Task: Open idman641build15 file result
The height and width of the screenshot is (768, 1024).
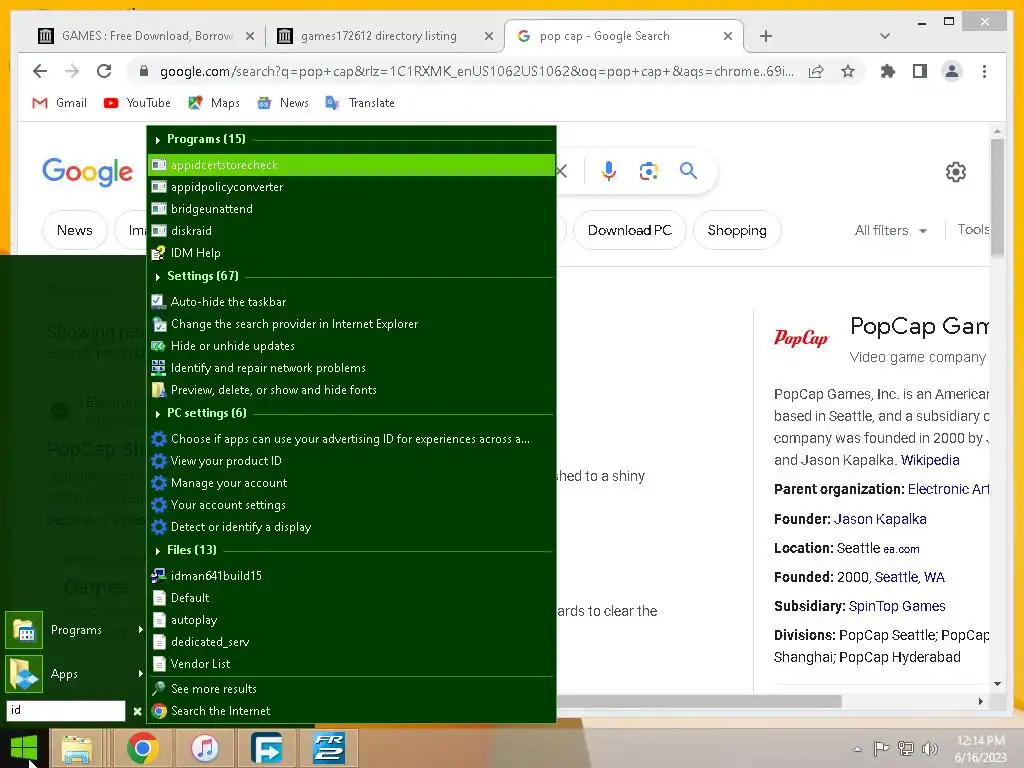Action: click(x=351, y=575)
